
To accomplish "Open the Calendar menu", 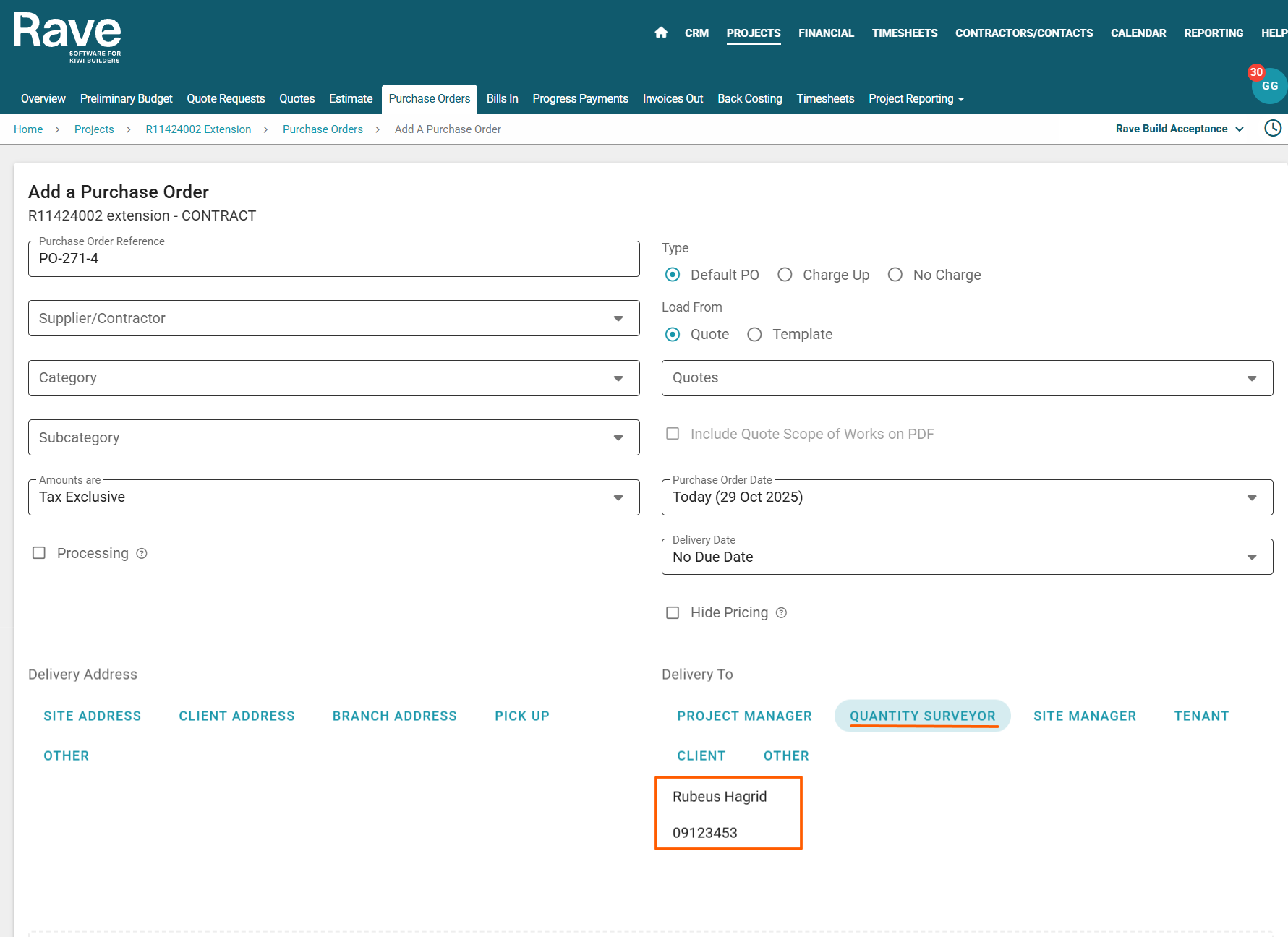I will (1138, 33).
